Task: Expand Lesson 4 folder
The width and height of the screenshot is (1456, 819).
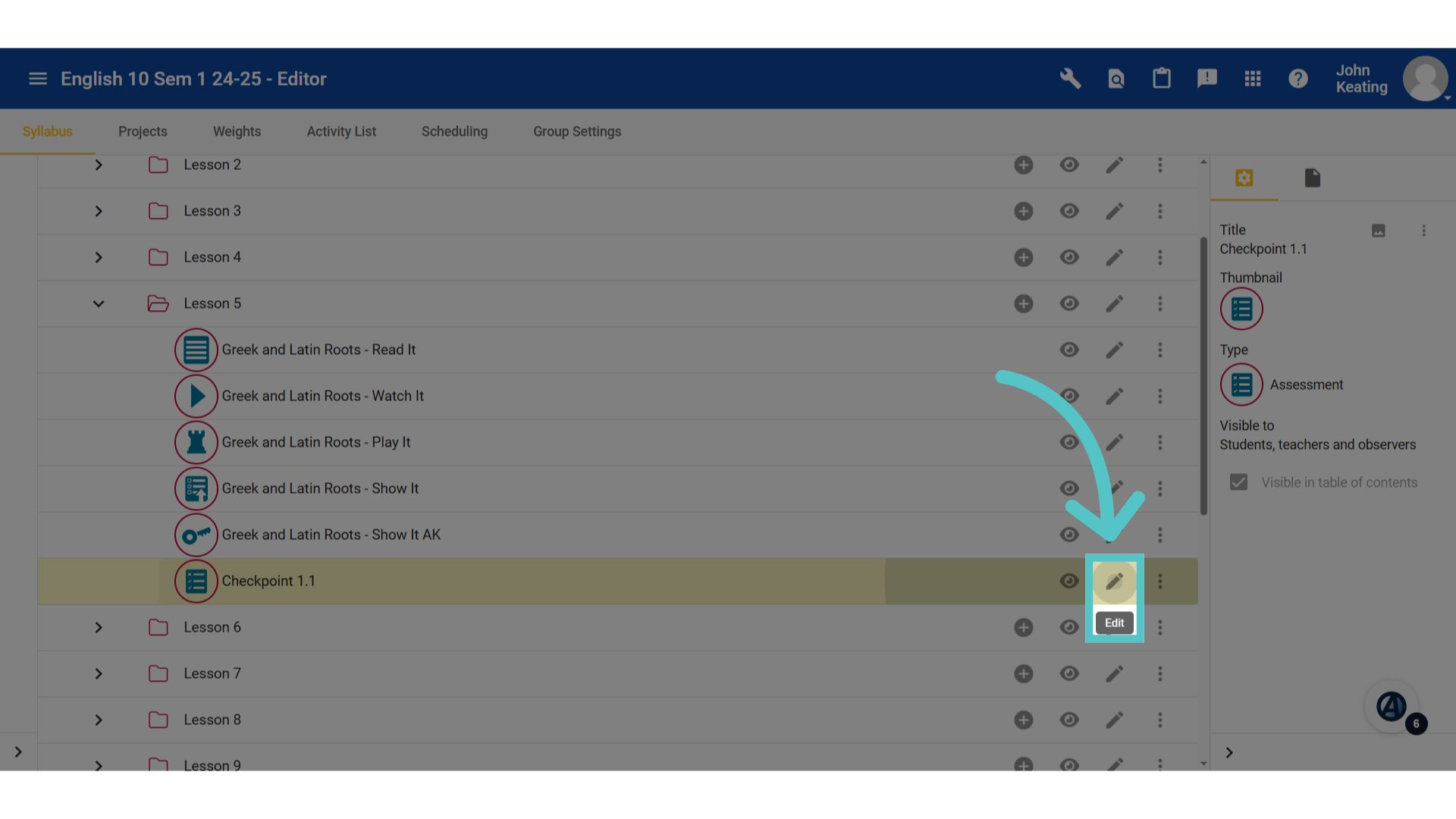Action: tap(99, 257)
